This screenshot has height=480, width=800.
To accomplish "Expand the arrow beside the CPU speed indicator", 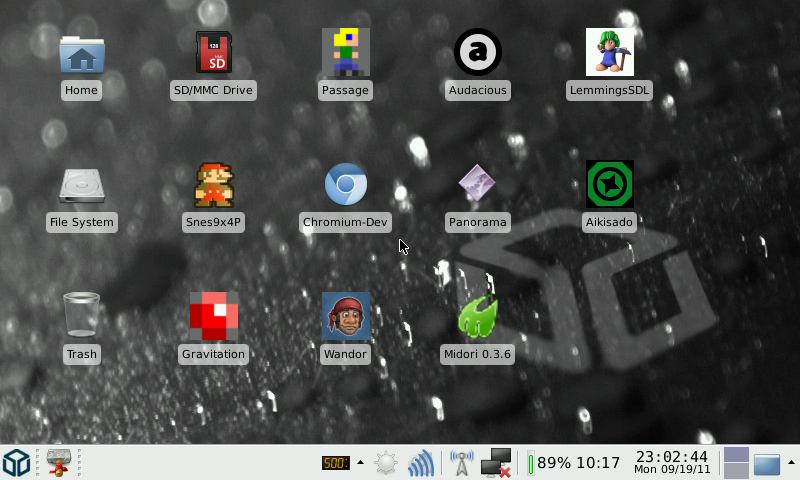I will pos(360,462).
